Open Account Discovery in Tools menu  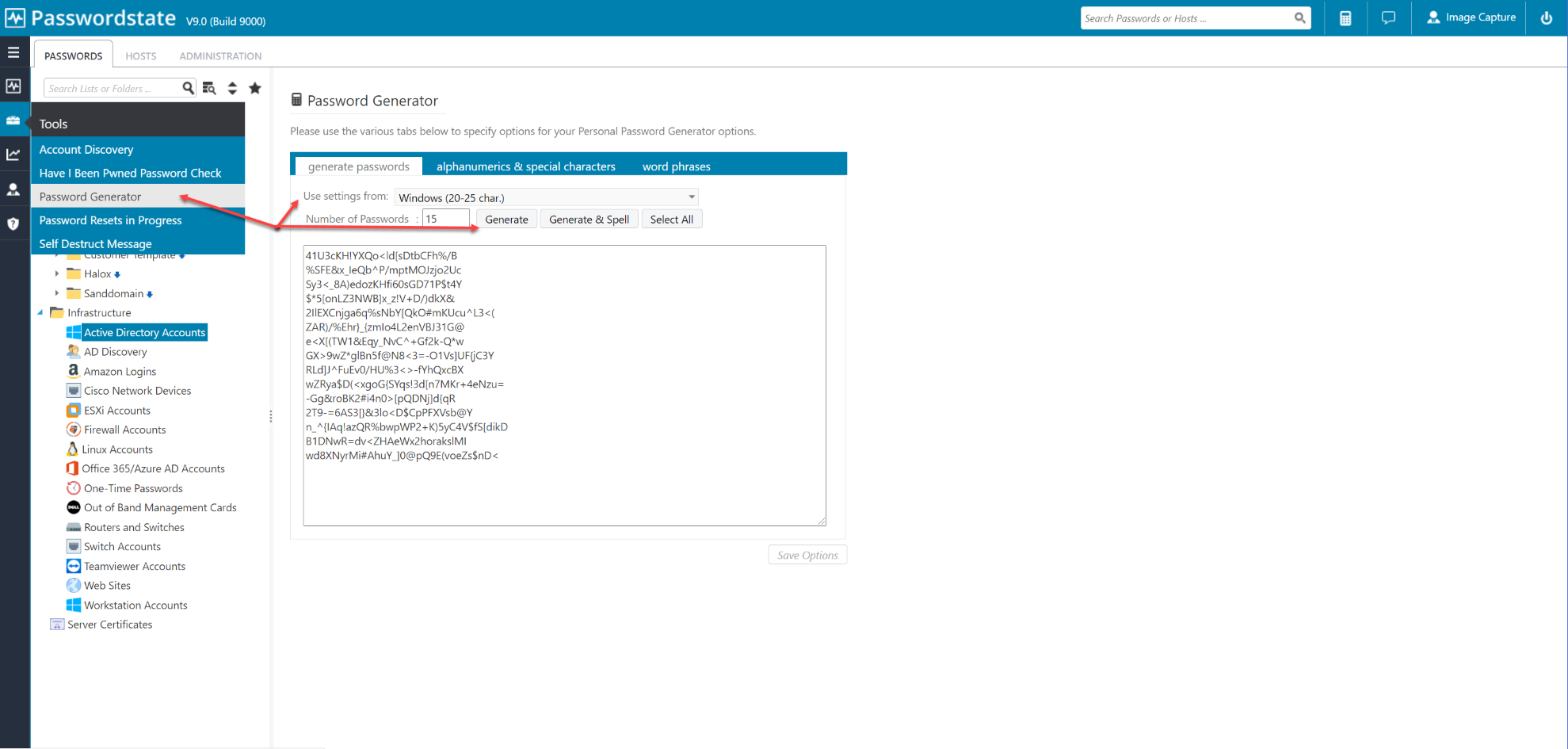pos(138,149)
